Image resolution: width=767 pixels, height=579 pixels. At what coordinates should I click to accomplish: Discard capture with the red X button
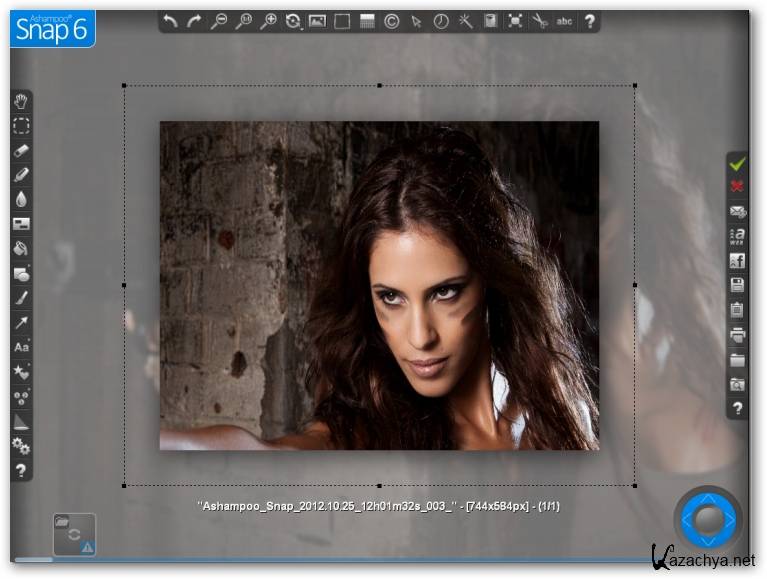tap(738, 187)
